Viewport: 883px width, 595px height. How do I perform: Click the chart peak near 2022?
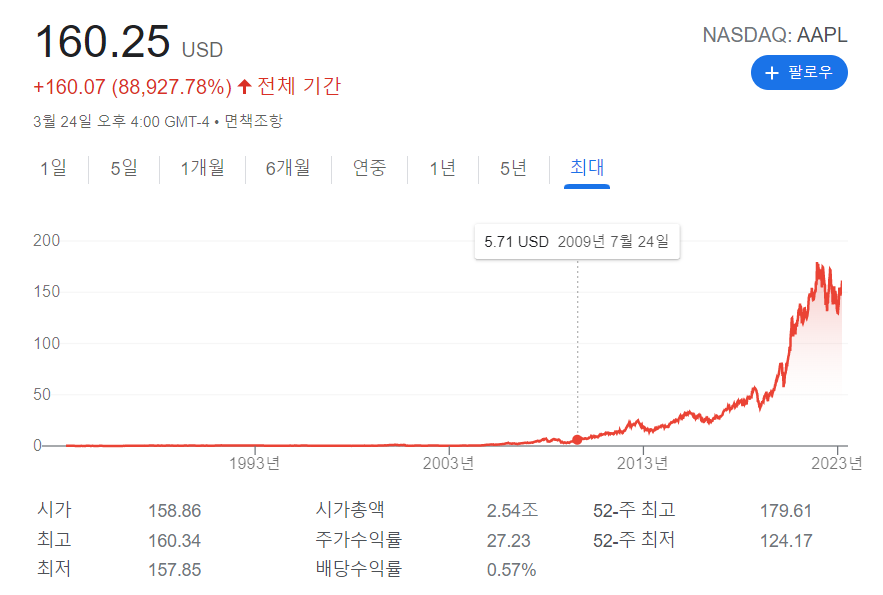[818, 265]
